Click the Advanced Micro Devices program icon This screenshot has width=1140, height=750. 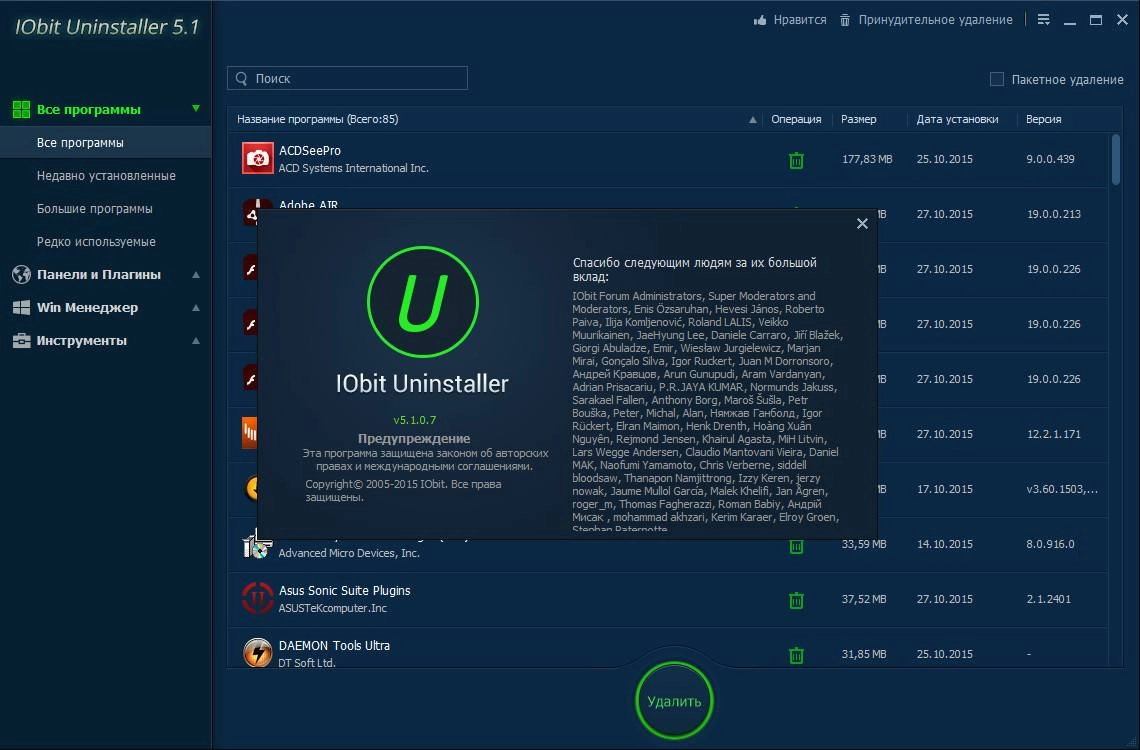pos(257,546)
